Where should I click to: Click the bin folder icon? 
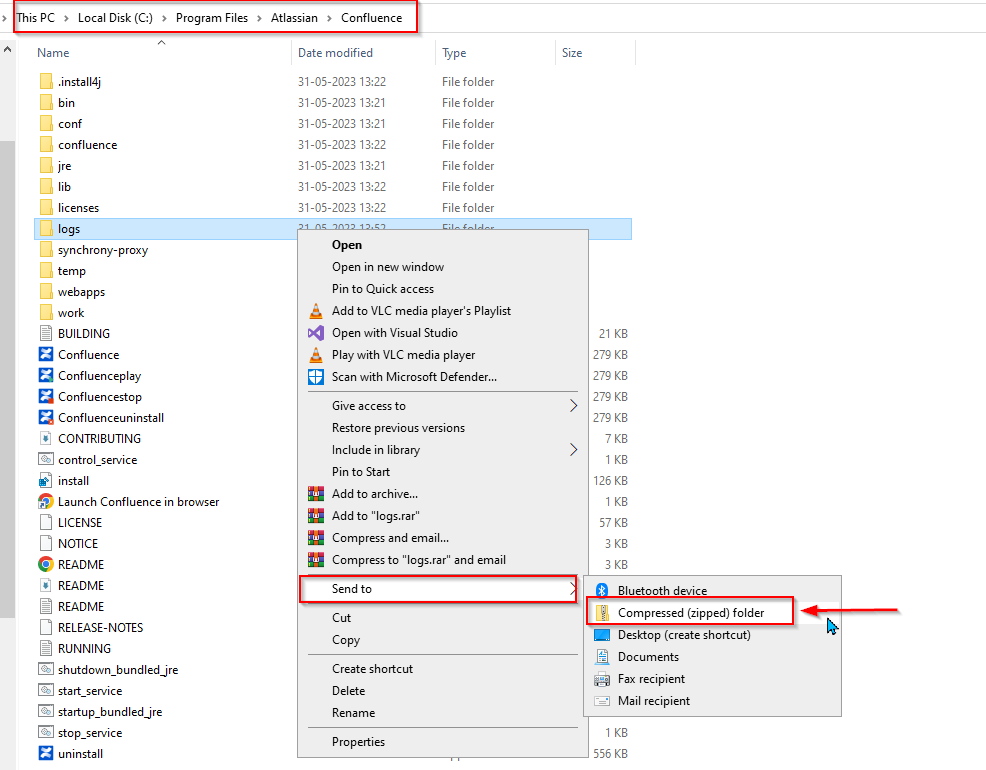pos(46,102)
